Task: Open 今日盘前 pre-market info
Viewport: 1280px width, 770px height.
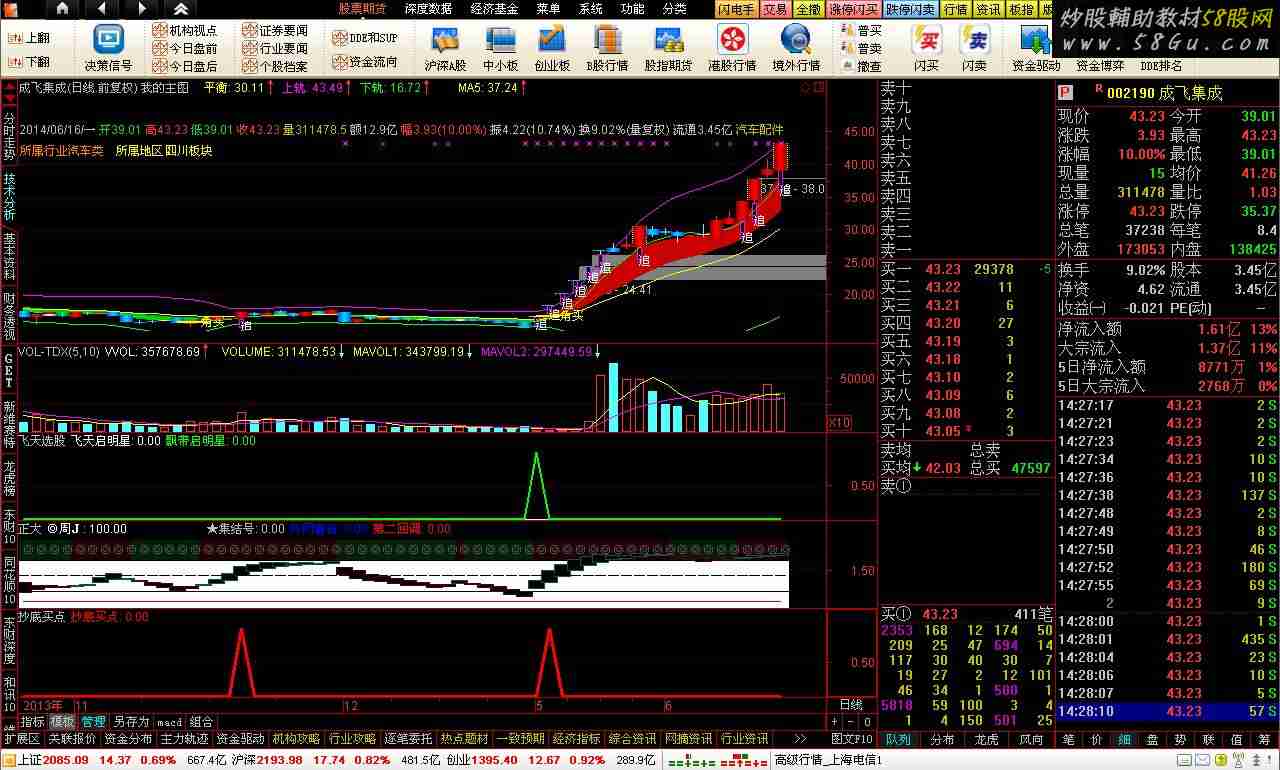Action: [185, 48]
